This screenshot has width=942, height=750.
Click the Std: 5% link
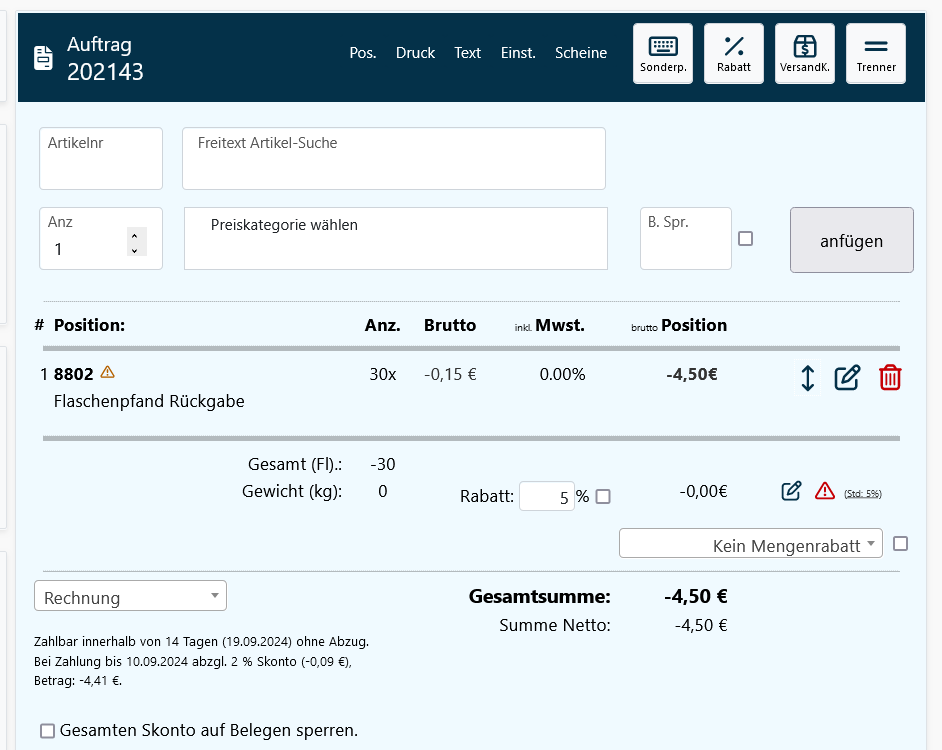coord(863,494)
